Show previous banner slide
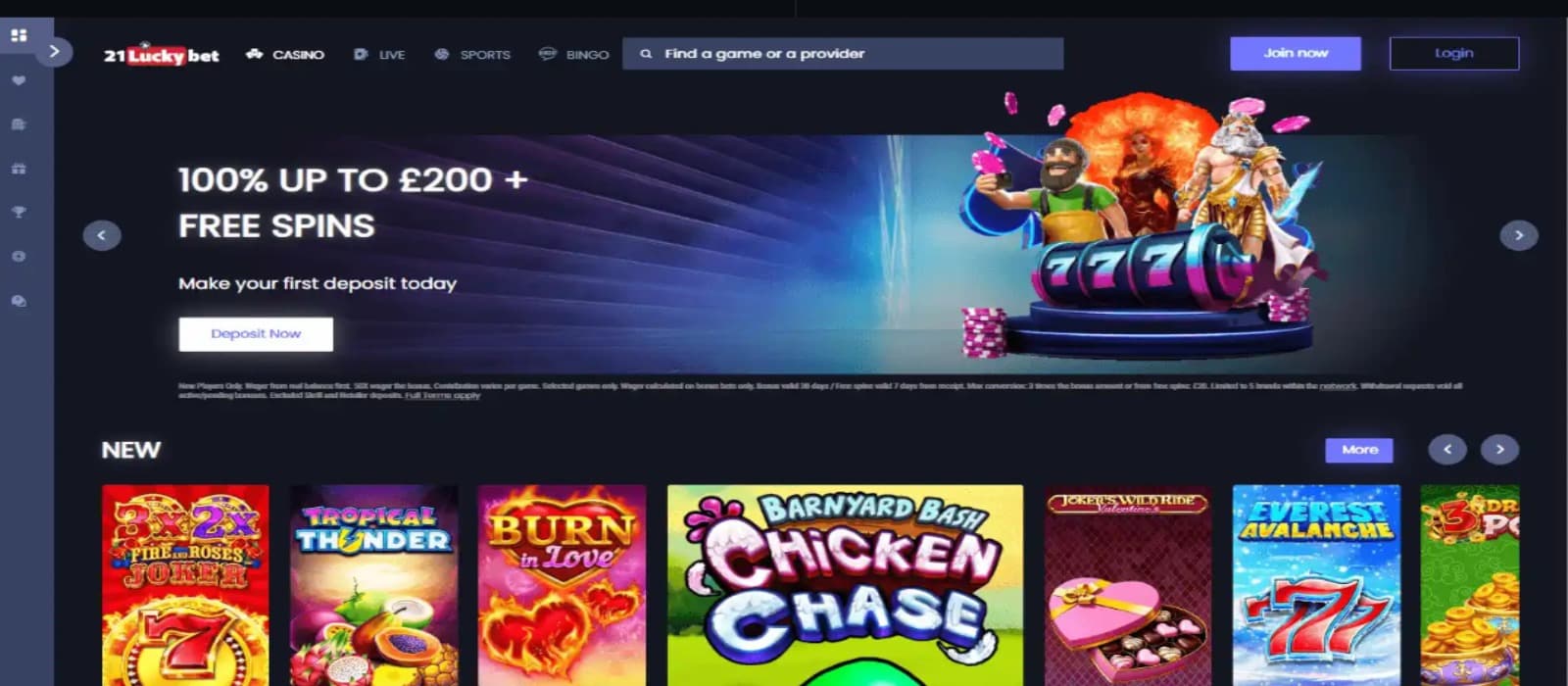Viewport: 1568px width, 686px height. tap(102, 235)
